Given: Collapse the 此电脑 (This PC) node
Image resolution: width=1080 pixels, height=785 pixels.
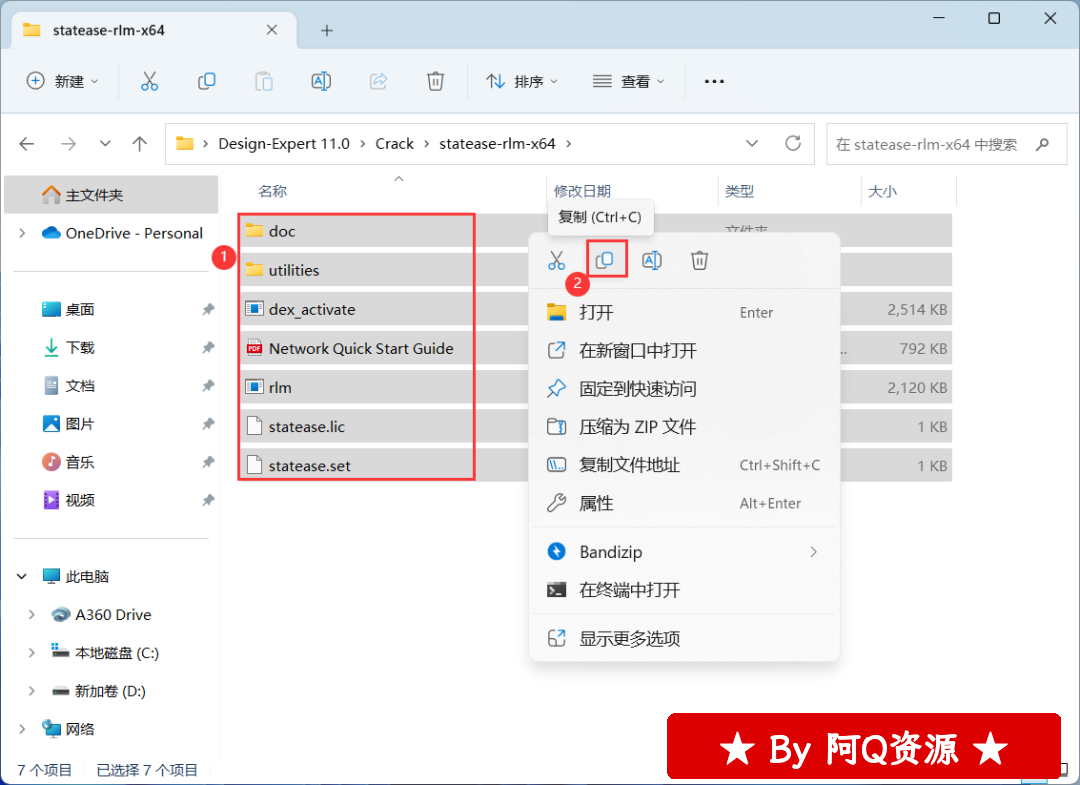Looking at the screenshot, I should [22, 576].
